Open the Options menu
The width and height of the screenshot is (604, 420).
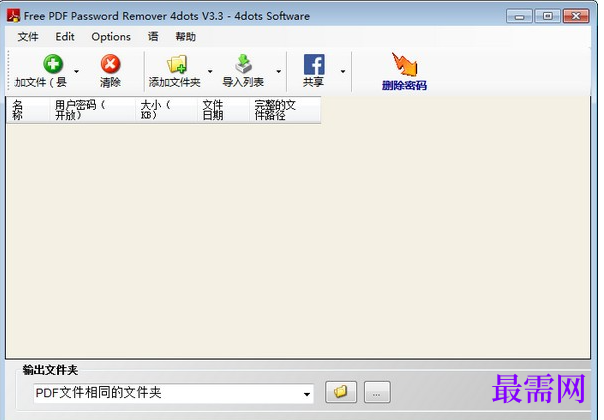pos(111,37)
